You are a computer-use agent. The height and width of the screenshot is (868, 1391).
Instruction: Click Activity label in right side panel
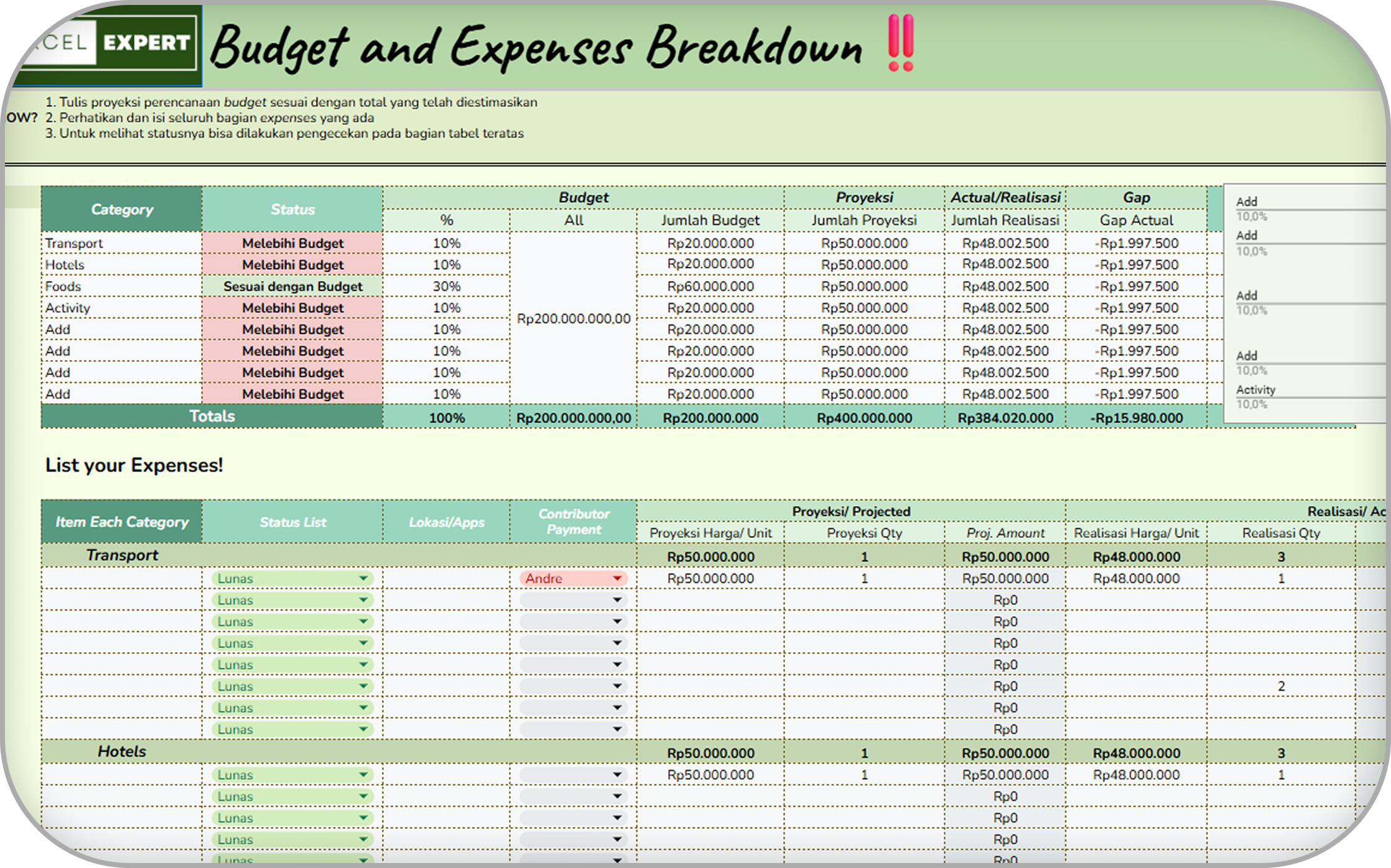pyautogui.click(x=1255, y=390)
